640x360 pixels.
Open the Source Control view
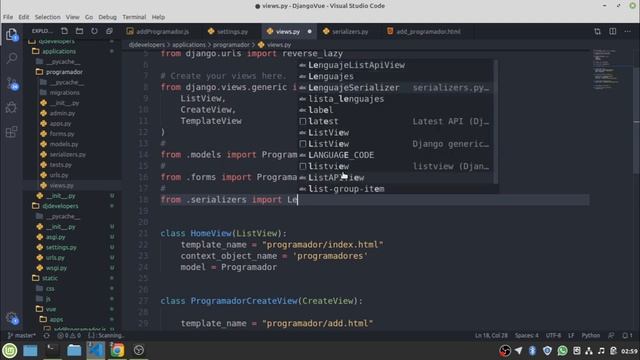[12, 84]
